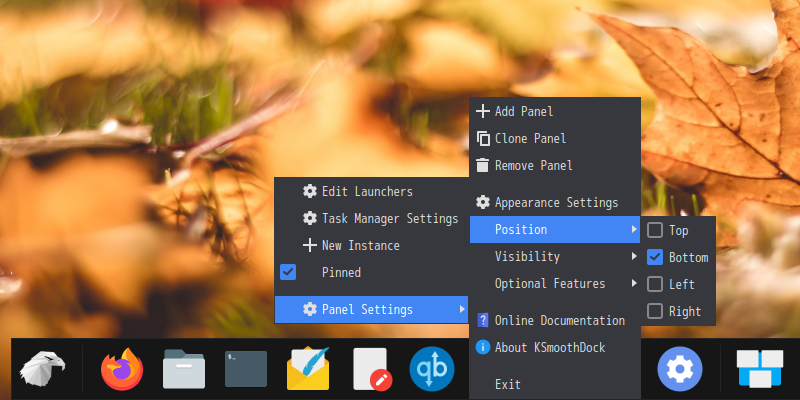This screenshot has width=800, height=400.
Task: Open Task Manager Settings entry
Action: click(371, 218)
